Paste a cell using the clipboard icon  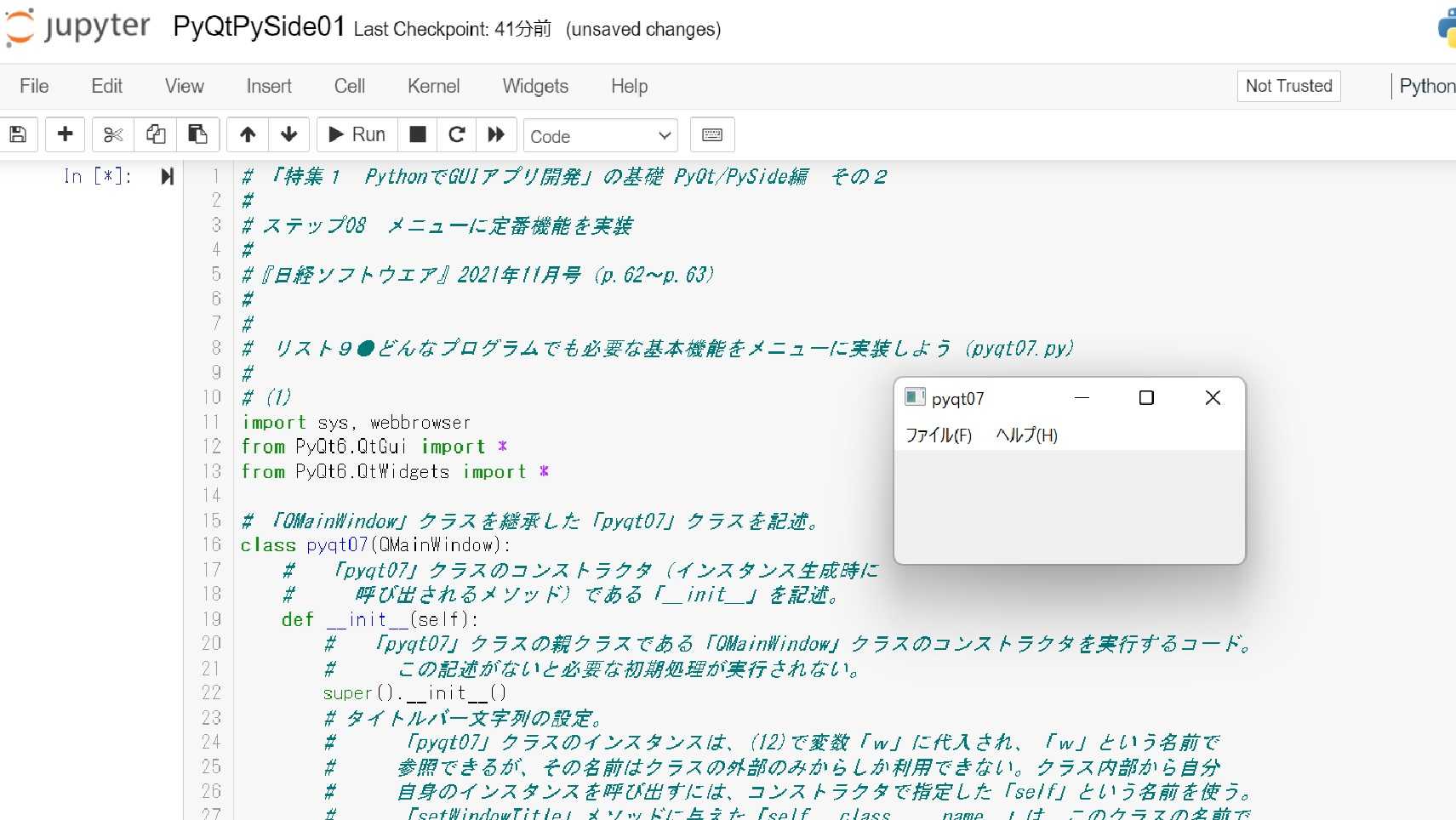(x=197, y=134)
